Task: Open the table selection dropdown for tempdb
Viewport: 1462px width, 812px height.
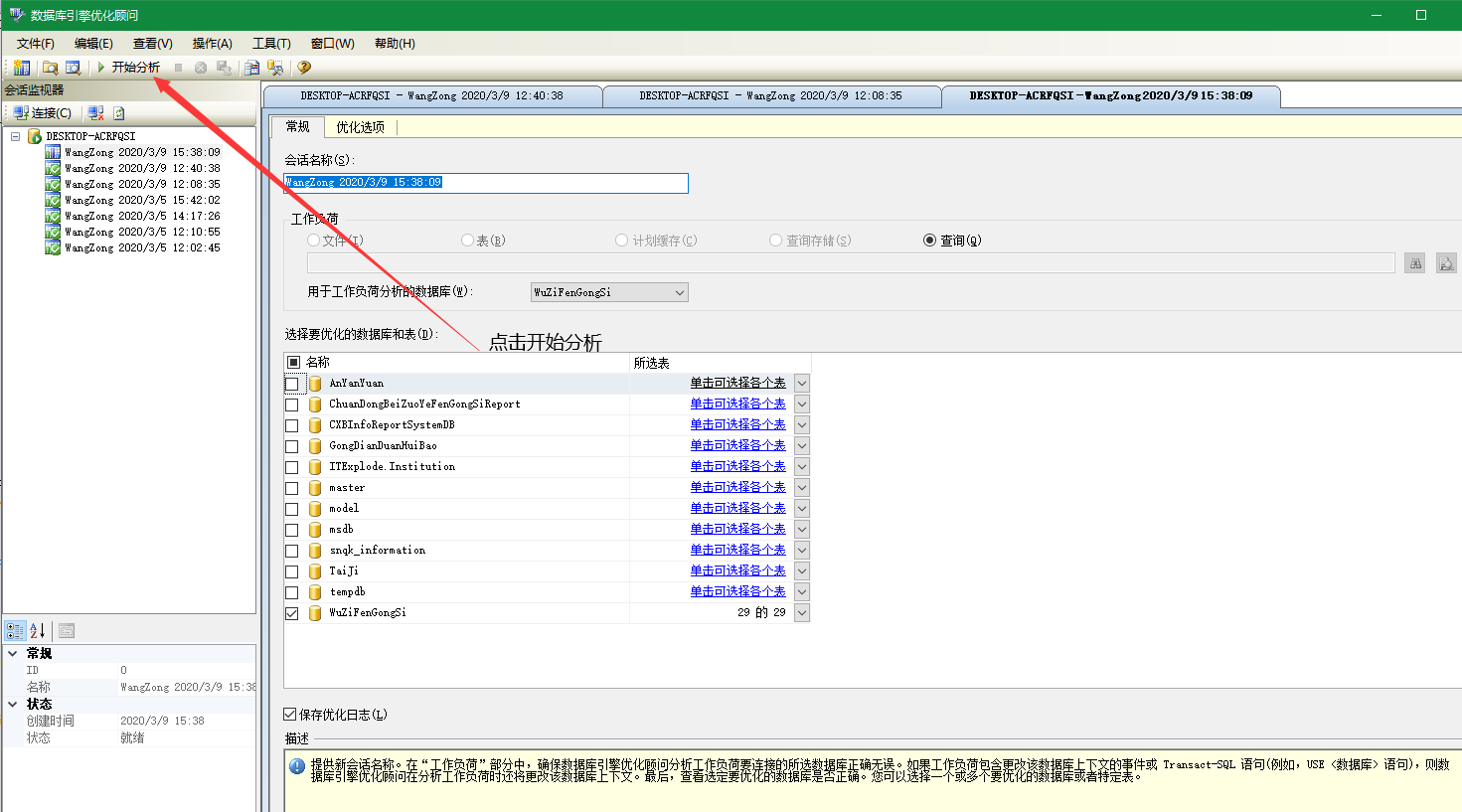Action: (801, 590)
